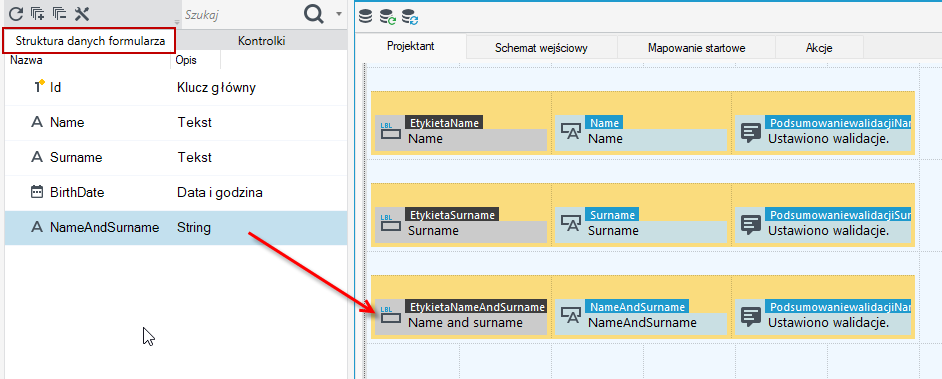Focus the Szukaj search field
The width and height of the screenshot is (942, 379).
click(240, 14)
